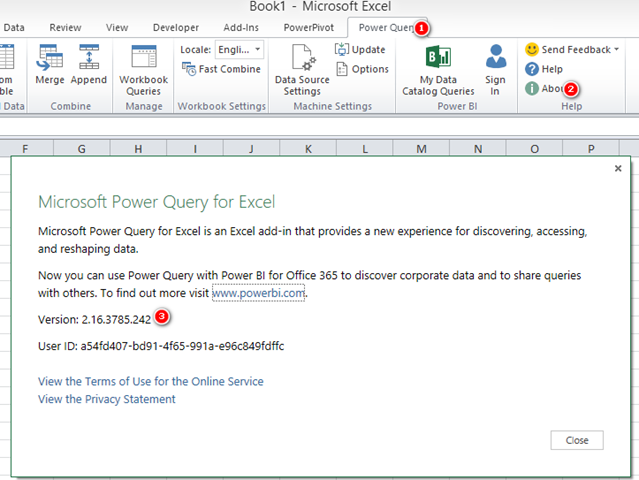Switch to the Developer tab

[x=176, y=28]
